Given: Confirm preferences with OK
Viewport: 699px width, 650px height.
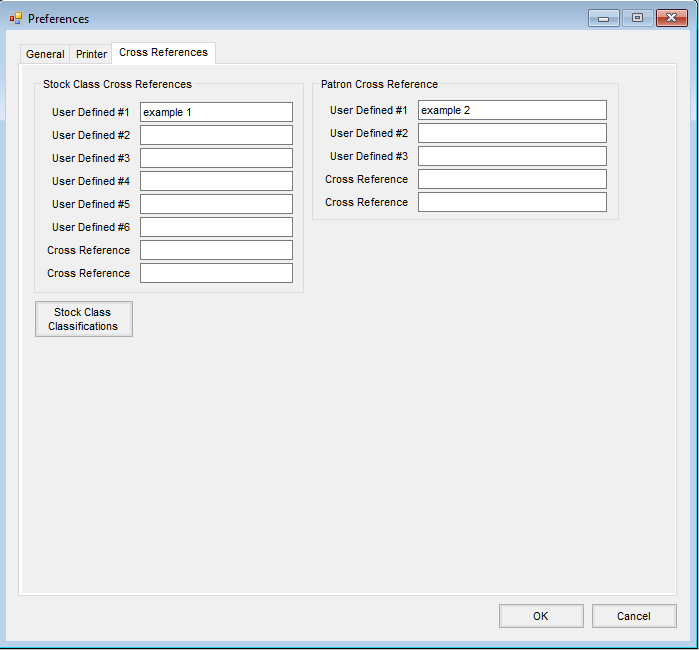Looking at the screenshot, I should (541, 616).
